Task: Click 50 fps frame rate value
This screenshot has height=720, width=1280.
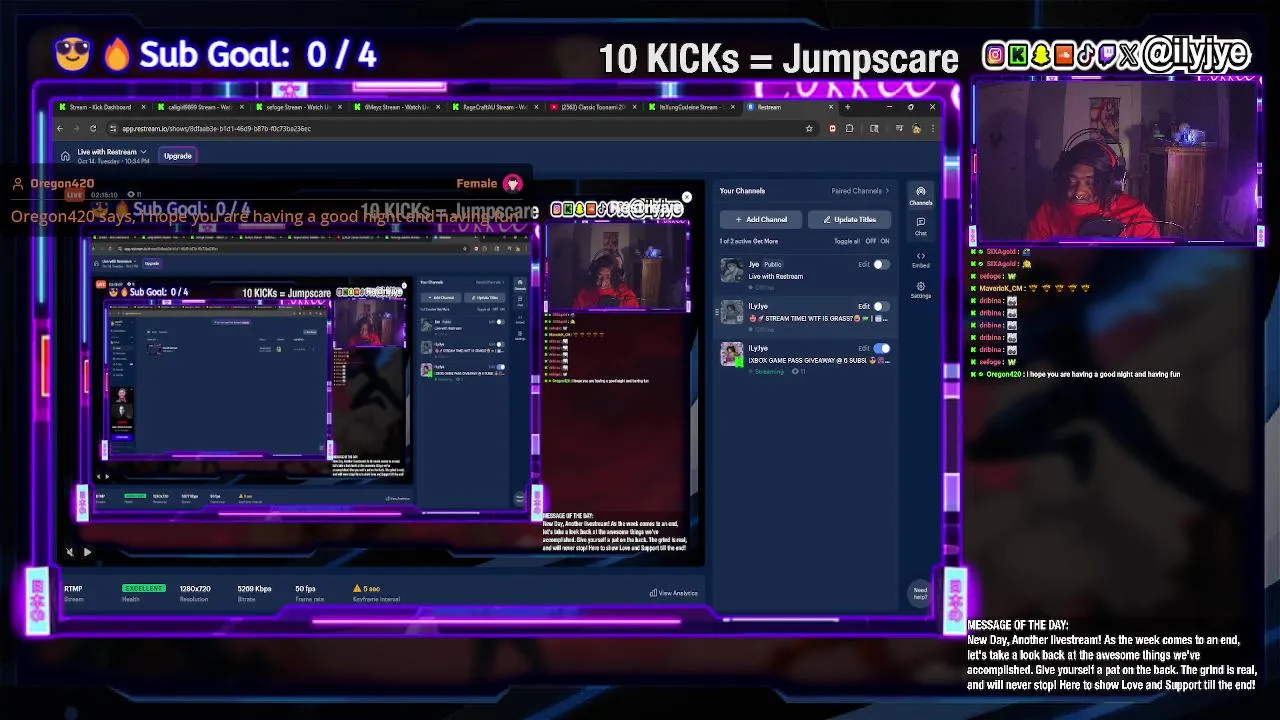Action: point(306,589)
